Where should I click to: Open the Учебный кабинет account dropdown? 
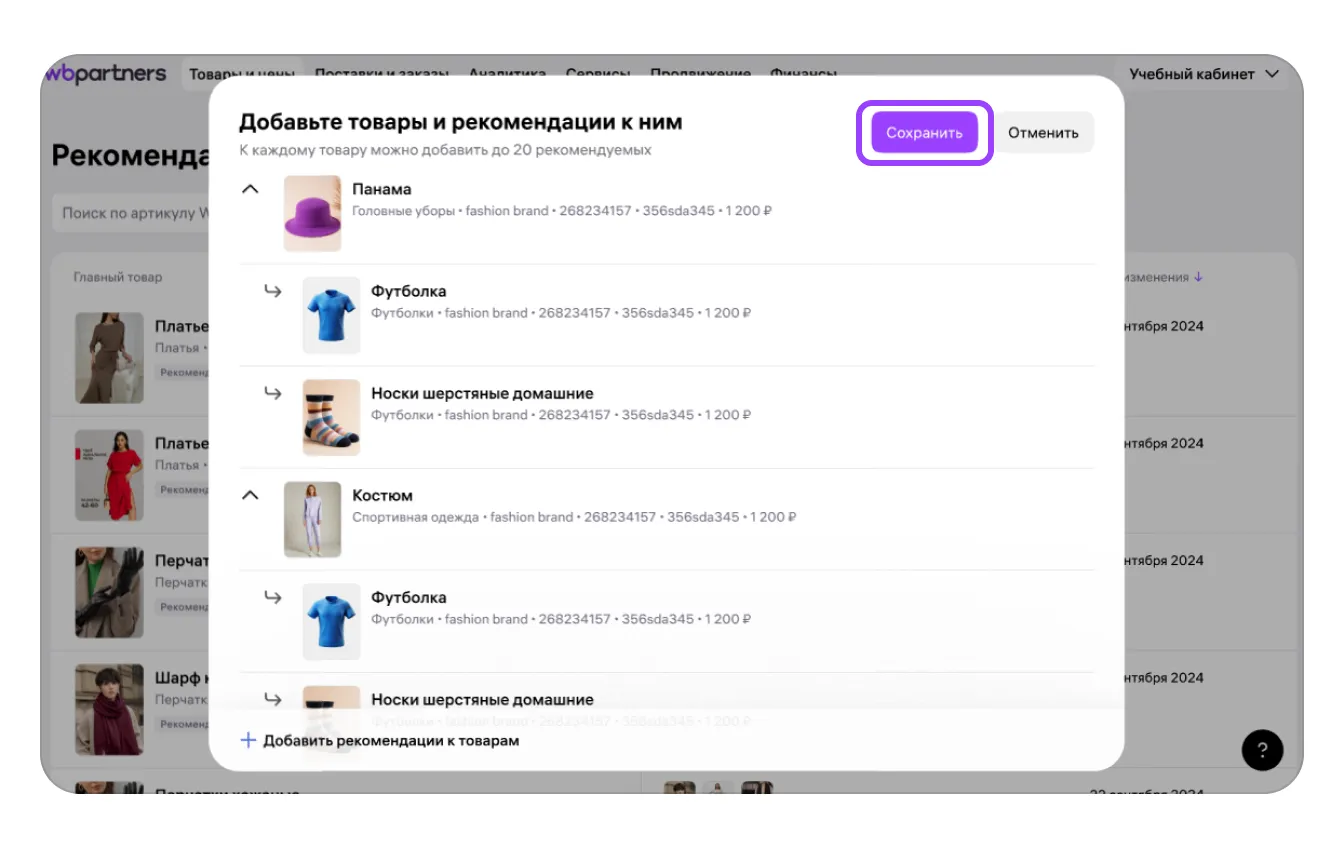[1203, 74]
